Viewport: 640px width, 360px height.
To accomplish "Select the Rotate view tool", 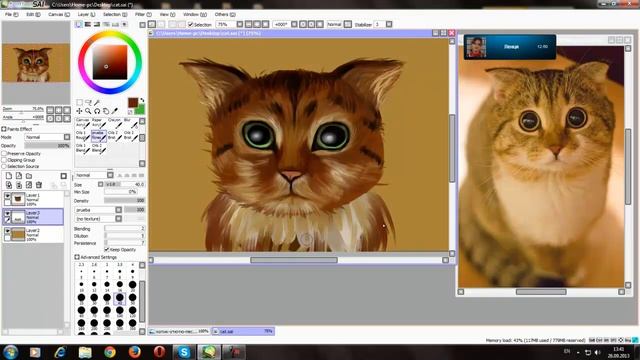I will (x=97, y=111).
